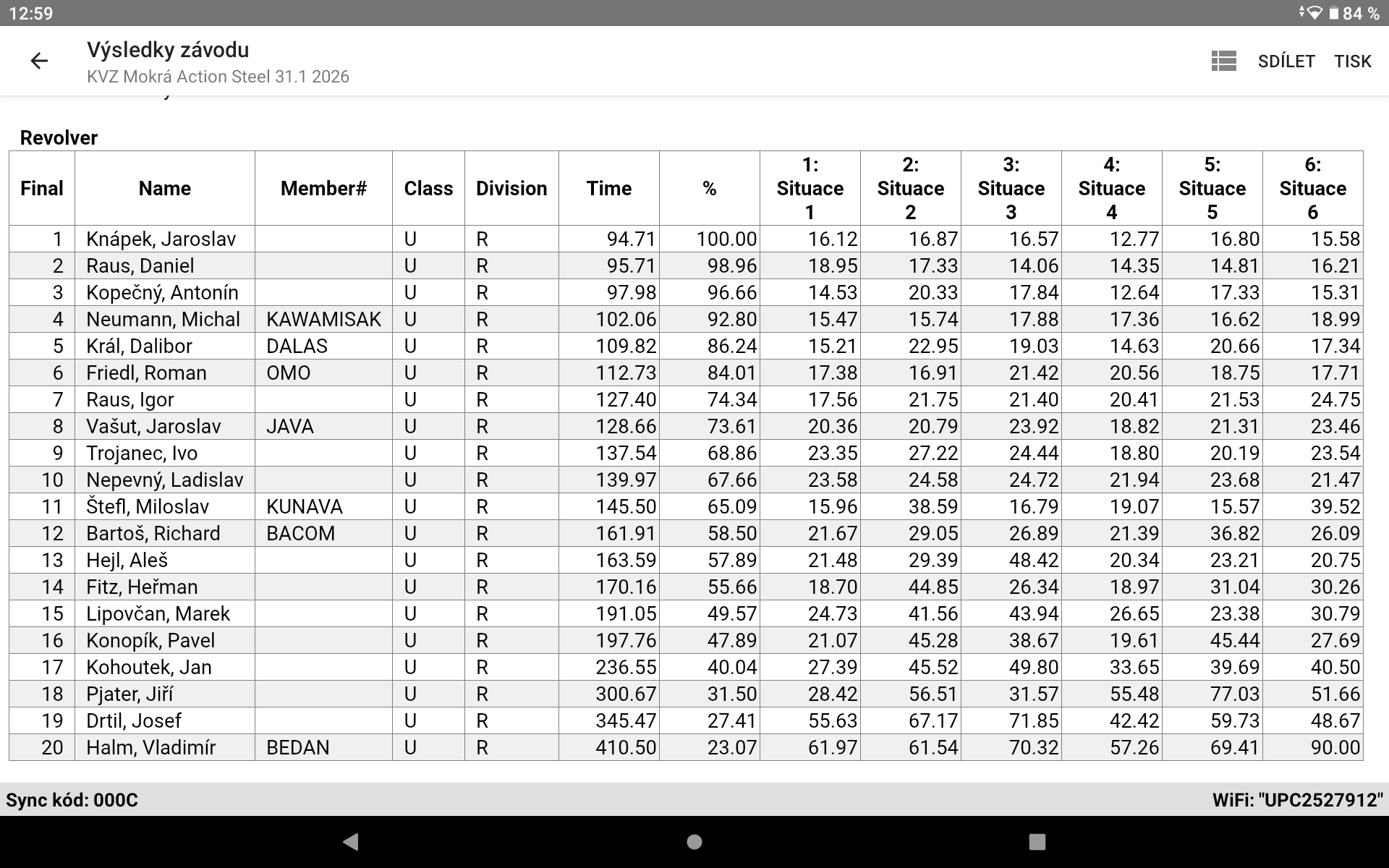Select Neumann, Michal name cell
Image resolution: width=1389 pixels, height=868 pixels.
coord(163,320)
